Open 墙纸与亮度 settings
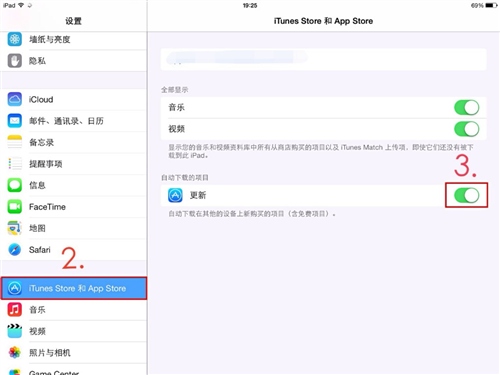The width and height of the screenshot is (500, 375). tap(73, 39)
